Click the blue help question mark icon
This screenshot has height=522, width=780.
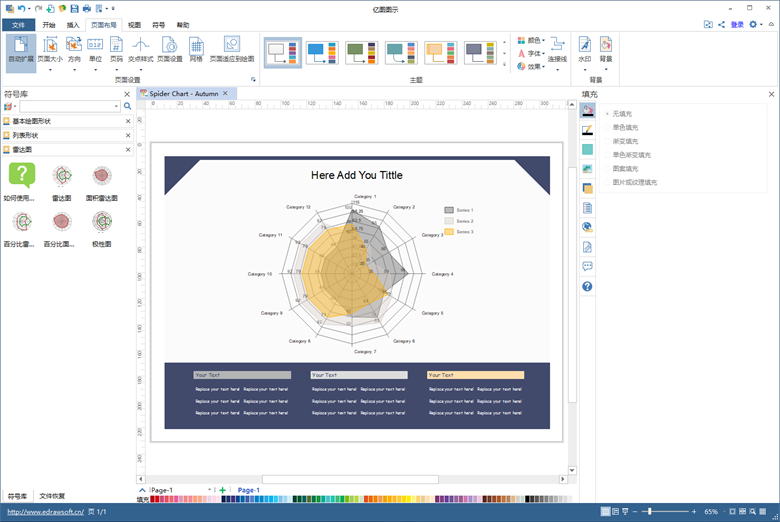pyautogui.click(x=587, y=286)
